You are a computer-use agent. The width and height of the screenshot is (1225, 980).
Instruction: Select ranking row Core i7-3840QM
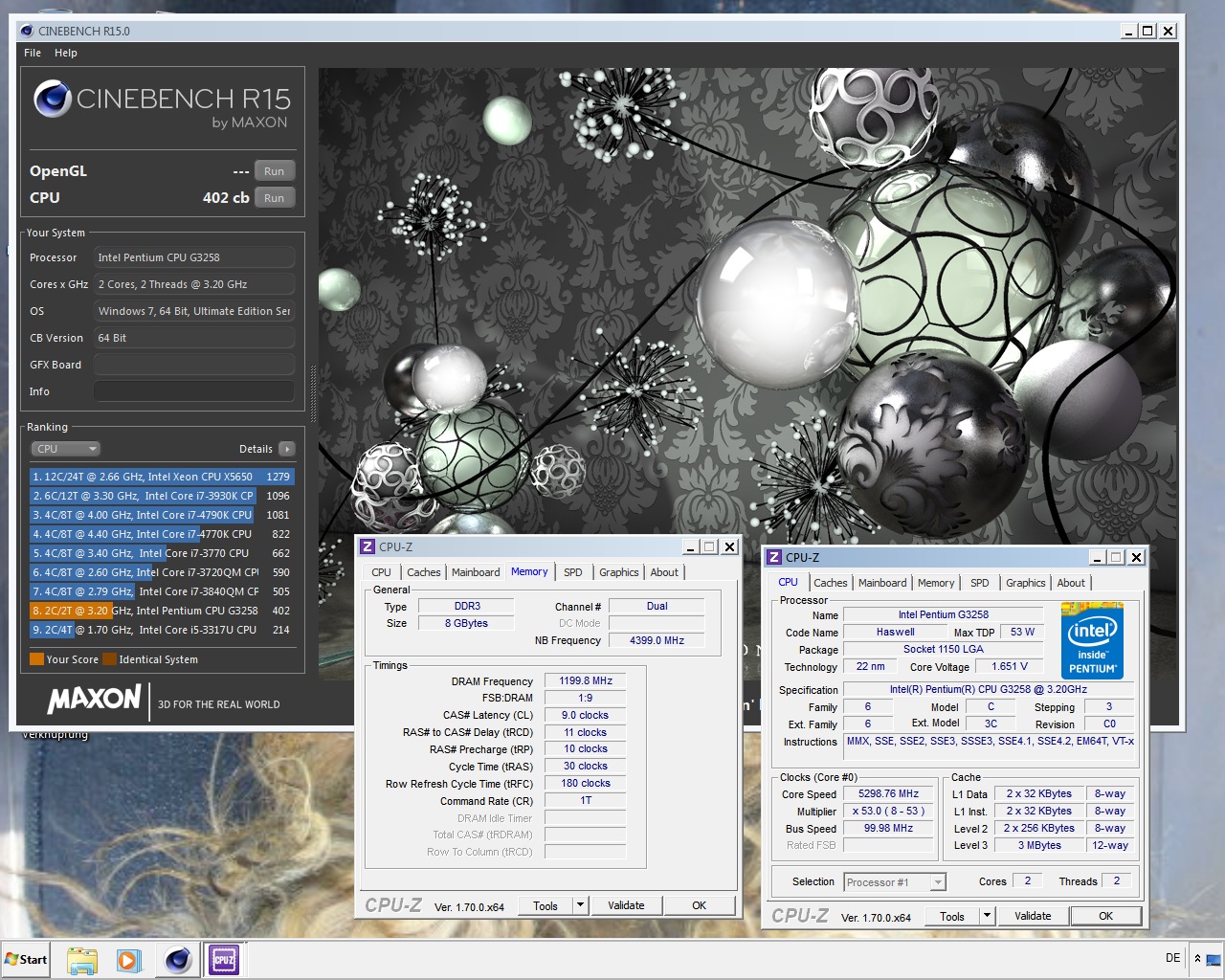coord(162,591)
